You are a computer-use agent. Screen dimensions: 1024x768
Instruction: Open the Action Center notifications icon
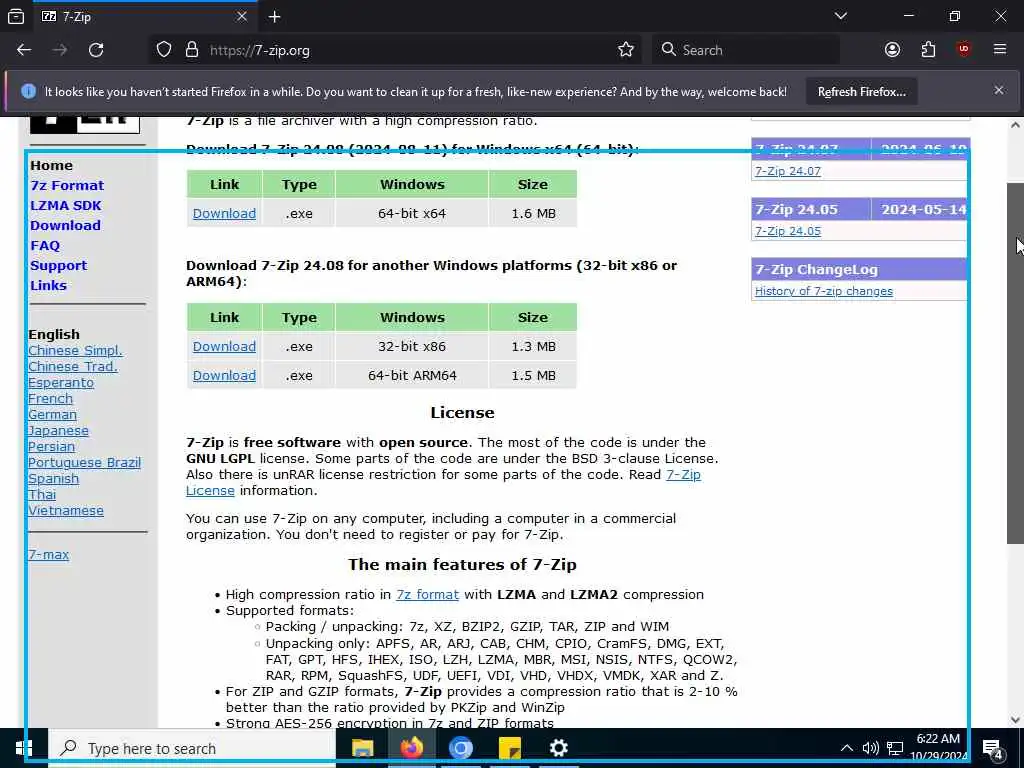coord(992,749)
